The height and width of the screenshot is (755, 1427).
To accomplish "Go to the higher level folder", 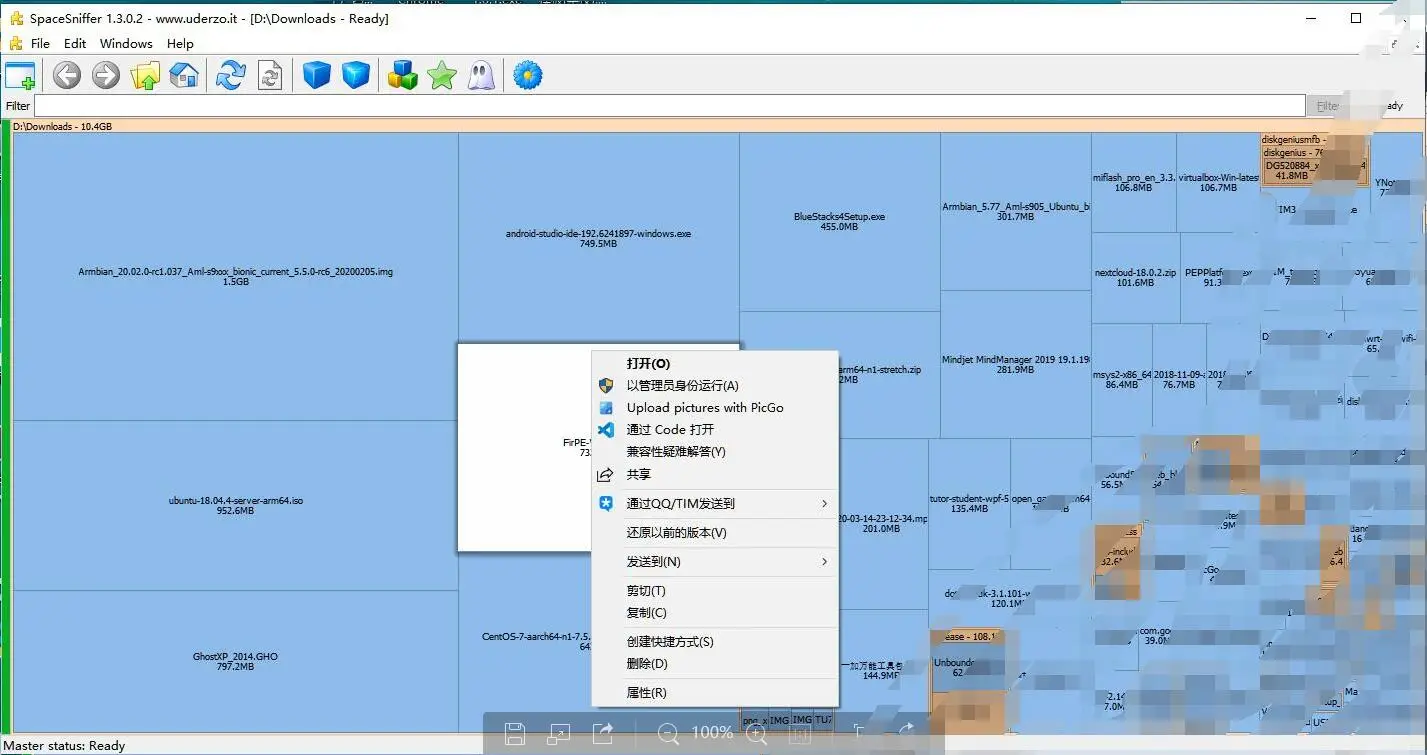I will 145,75.
